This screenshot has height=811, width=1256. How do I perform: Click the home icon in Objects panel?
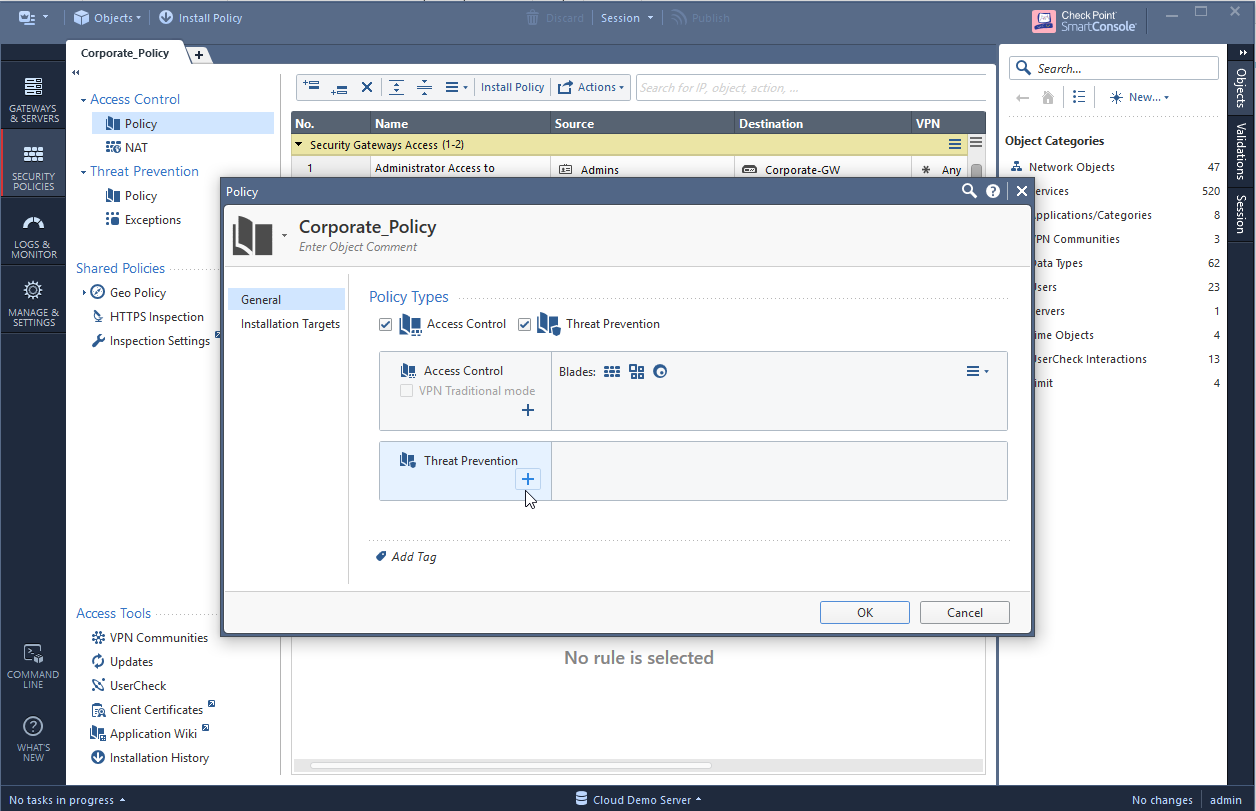pyautogui.click(x=1048, y=97)
